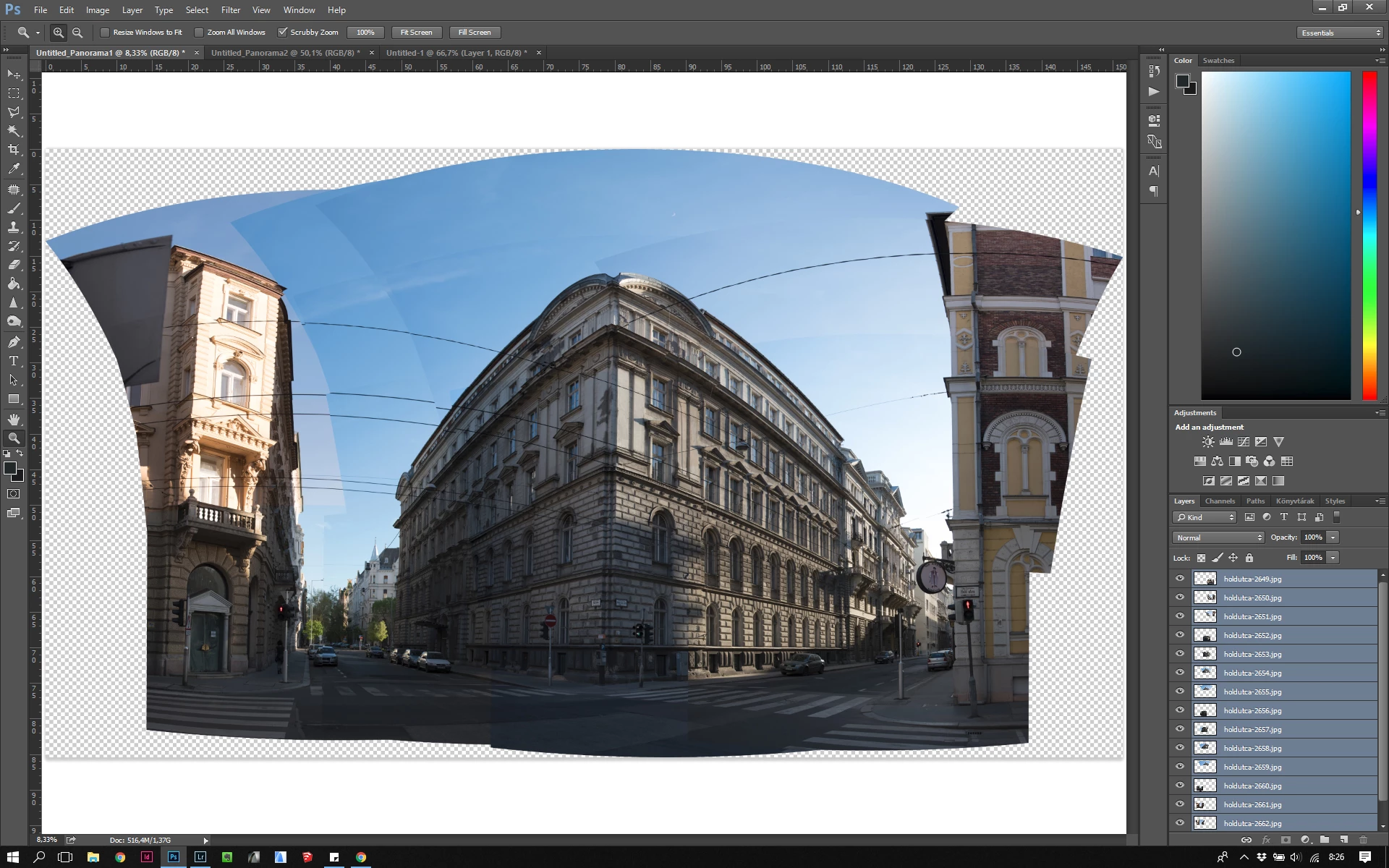This screenshot has height=868, width=1389.
Task: Open the Normal blend mode dropdown
Action: [x=1218, y=537]
